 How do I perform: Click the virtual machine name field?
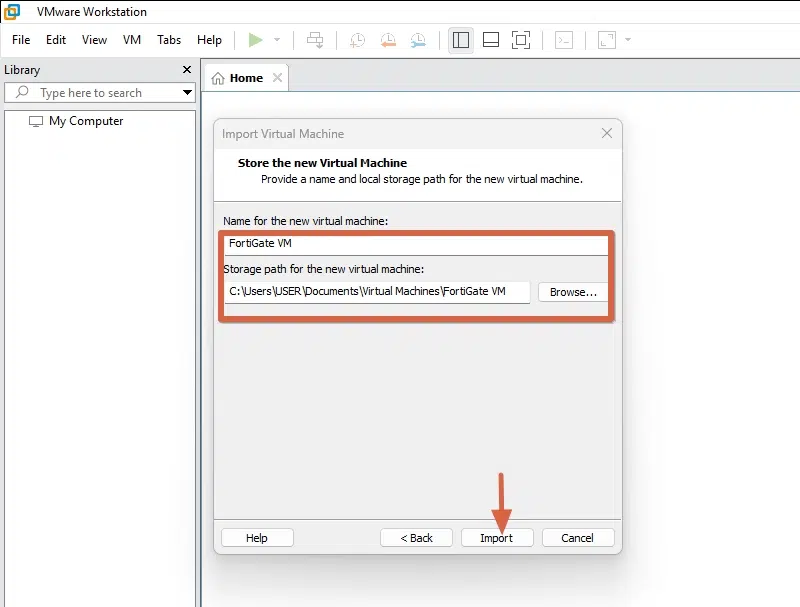tap(415, 244)
